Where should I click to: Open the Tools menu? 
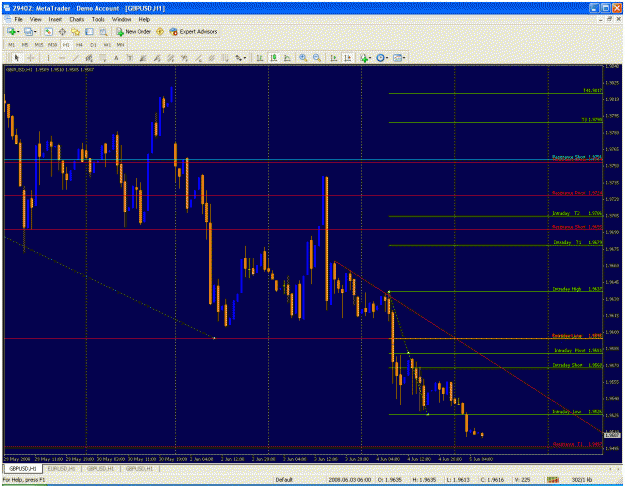pyautogui.click(x=98, y=19)
